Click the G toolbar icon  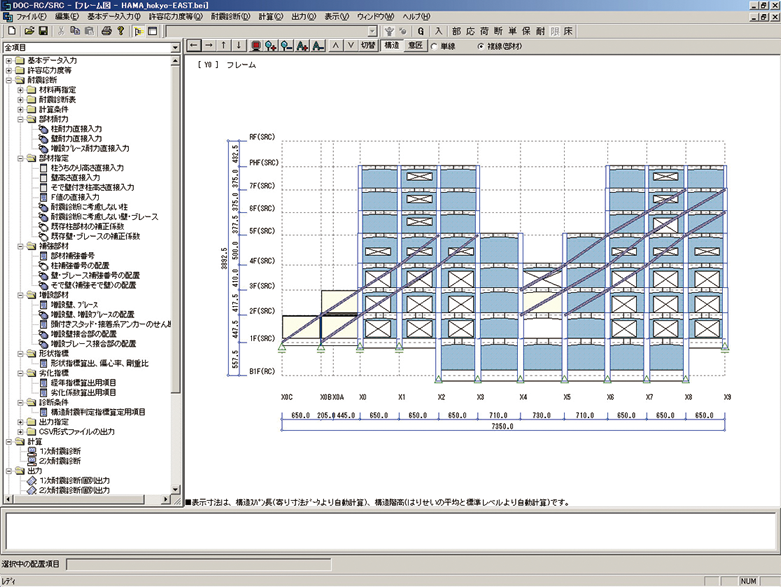421,31
